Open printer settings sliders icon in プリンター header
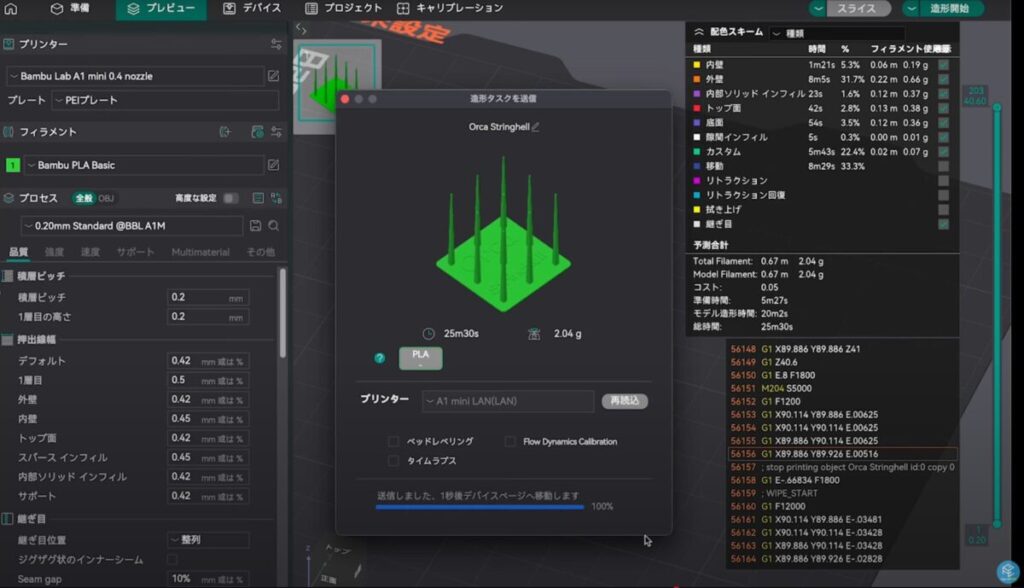The height and width of the screenshot is (588, 1024). coord(276,45)
